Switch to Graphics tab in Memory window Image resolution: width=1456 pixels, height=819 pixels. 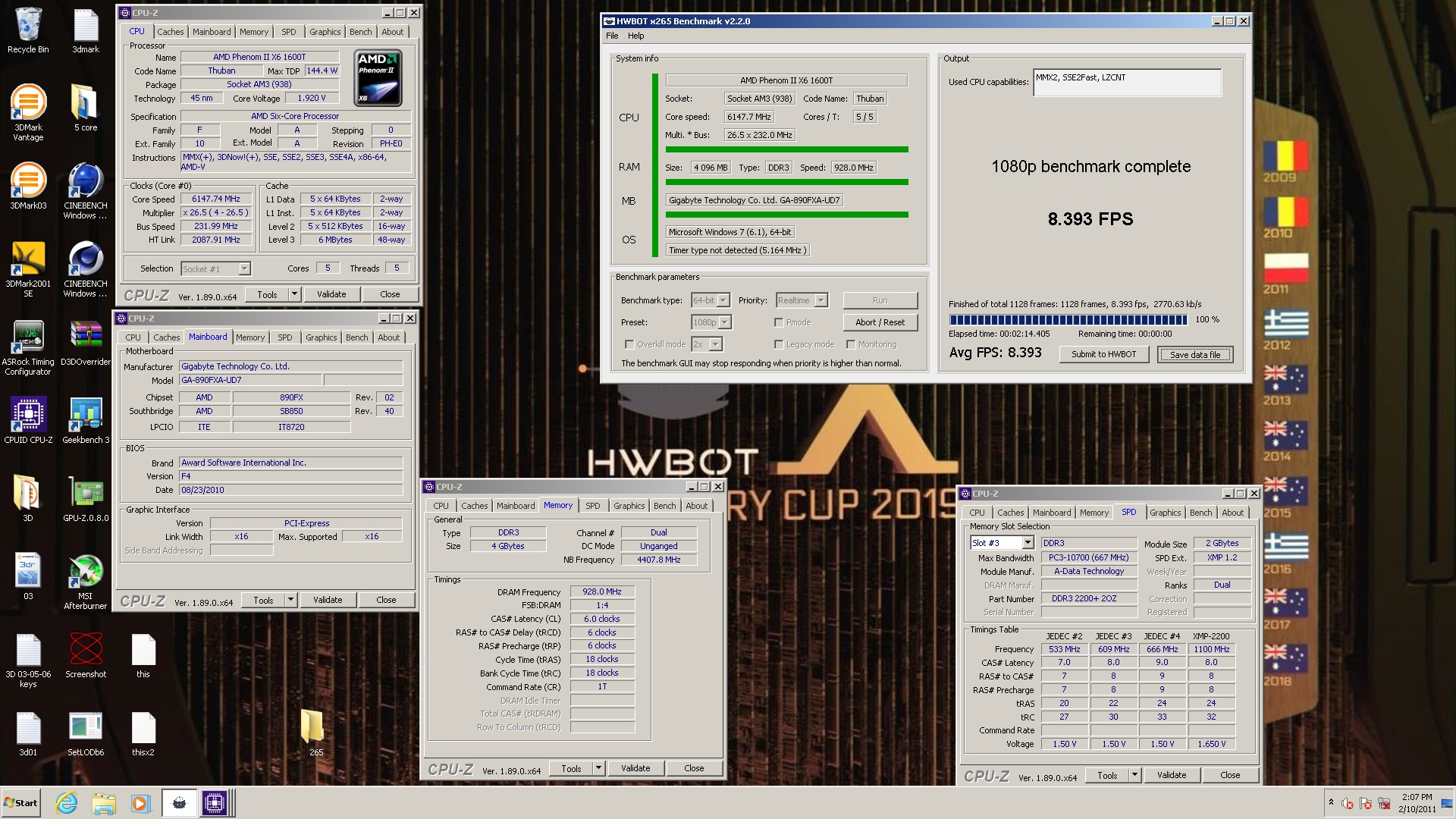tap(629, 506)
